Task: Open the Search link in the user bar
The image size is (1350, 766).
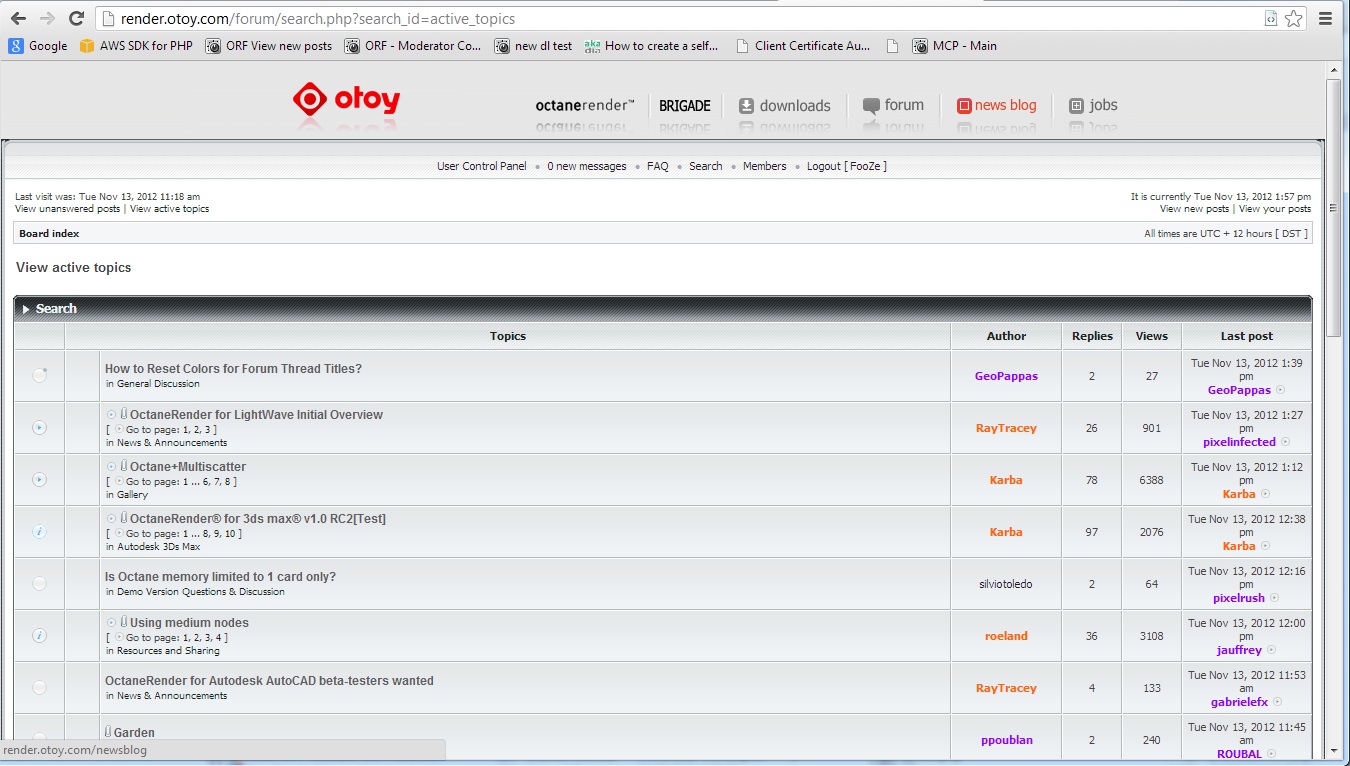Action: (705, 166)
